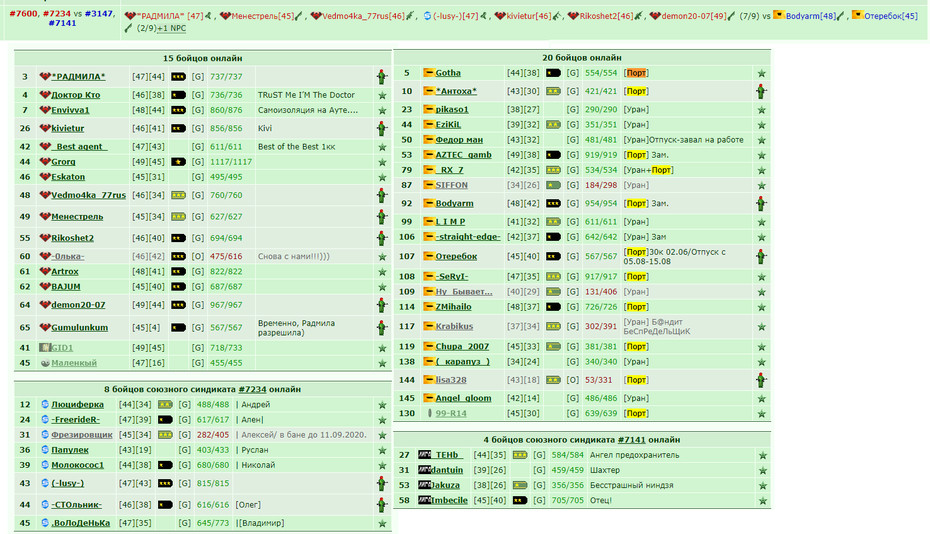The image size is (930, 534).
Task: Click the star icon in Gotha row
Action: [762, 74]
